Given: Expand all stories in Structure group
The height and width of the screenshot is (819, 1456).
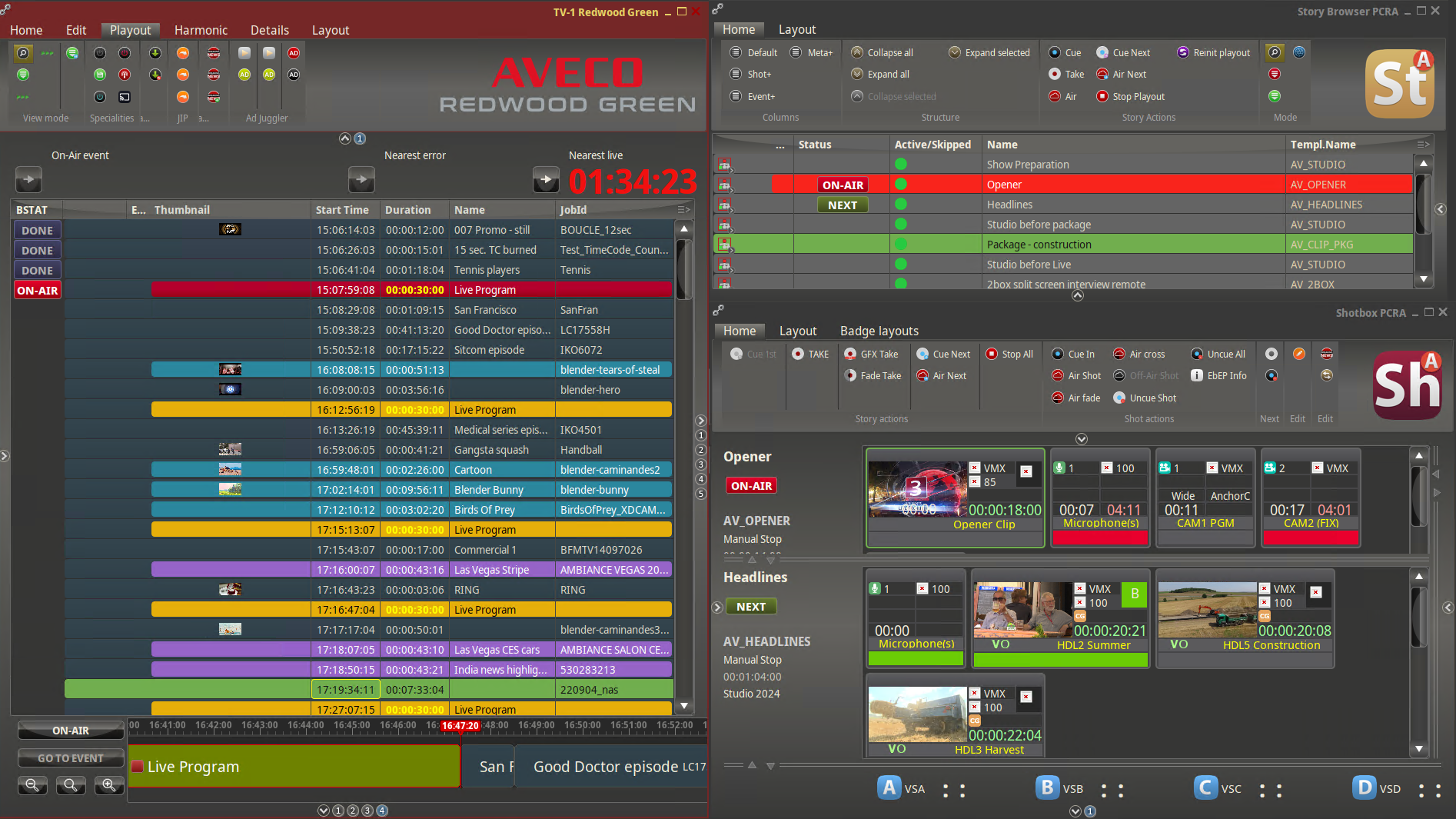Looking at the screenshot, I should tap(857, 74).
